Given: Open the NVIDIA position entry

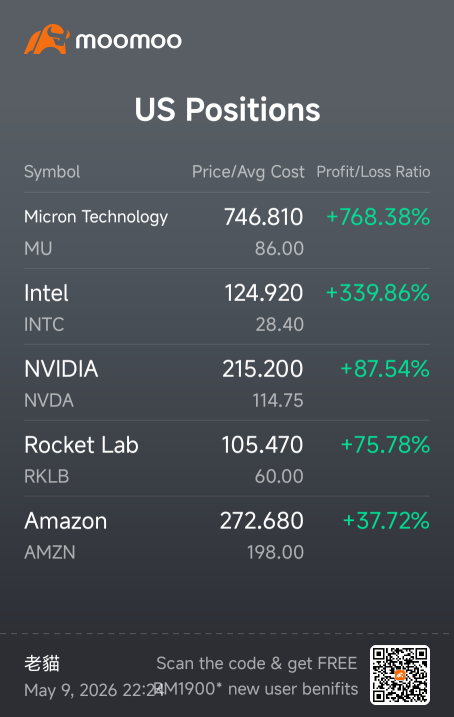Looking at the screenshot, I should coord(227,383).
